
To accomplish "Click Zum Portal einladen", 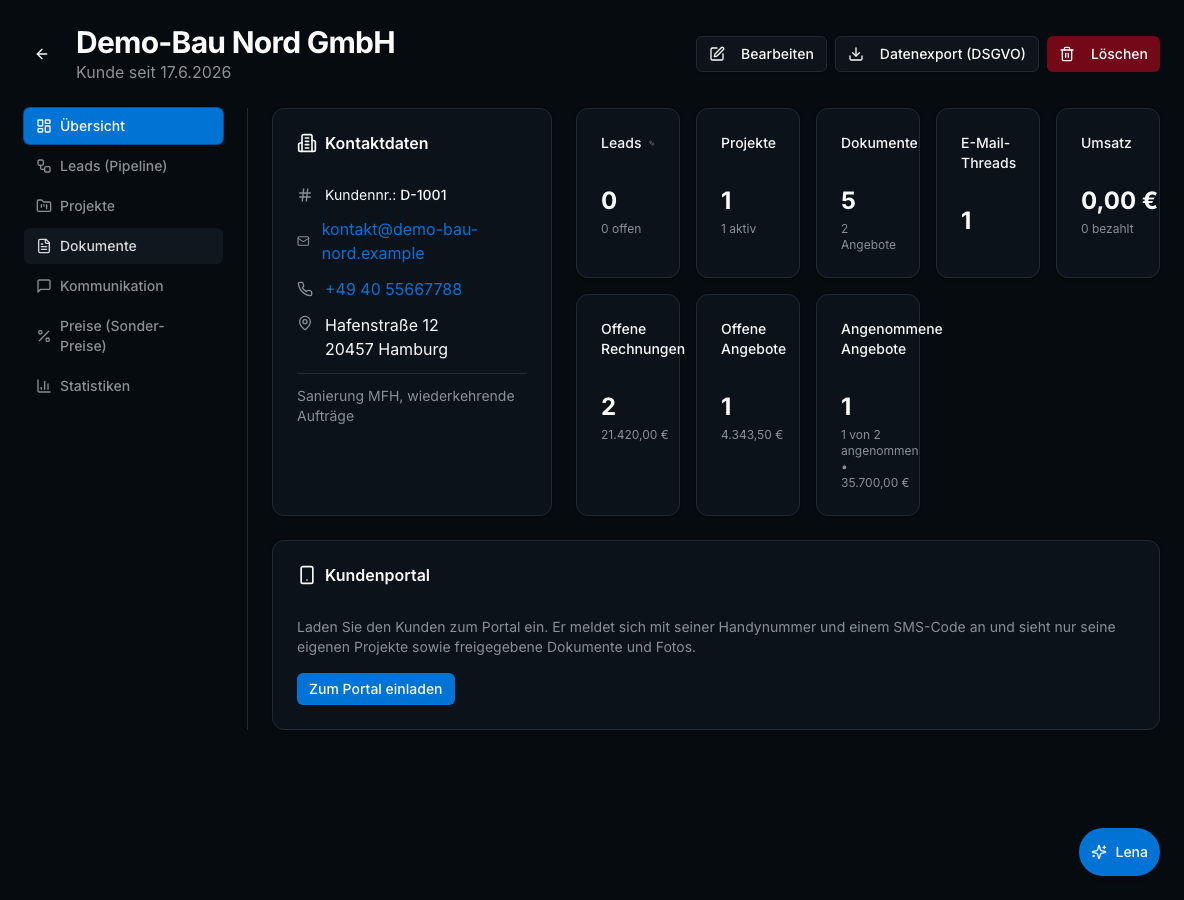I will pos(376,689).
